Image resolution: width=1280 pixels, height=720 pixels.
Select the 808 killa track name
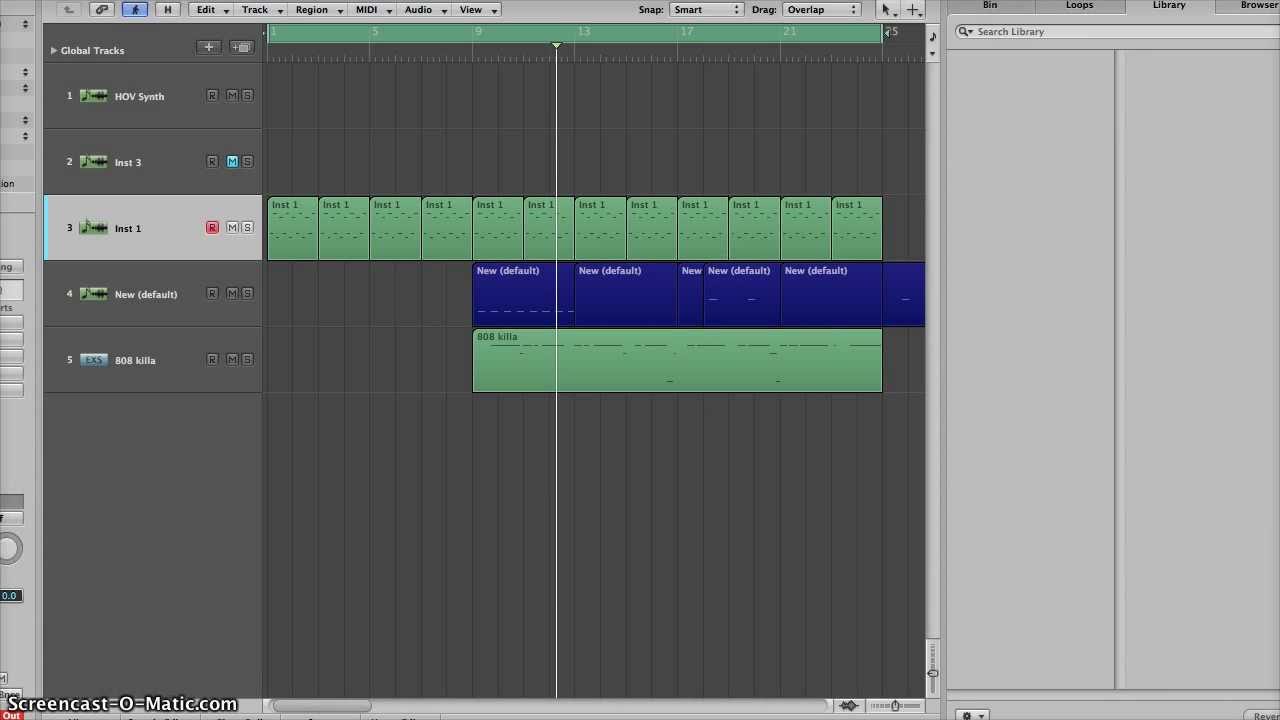point(135,360)
